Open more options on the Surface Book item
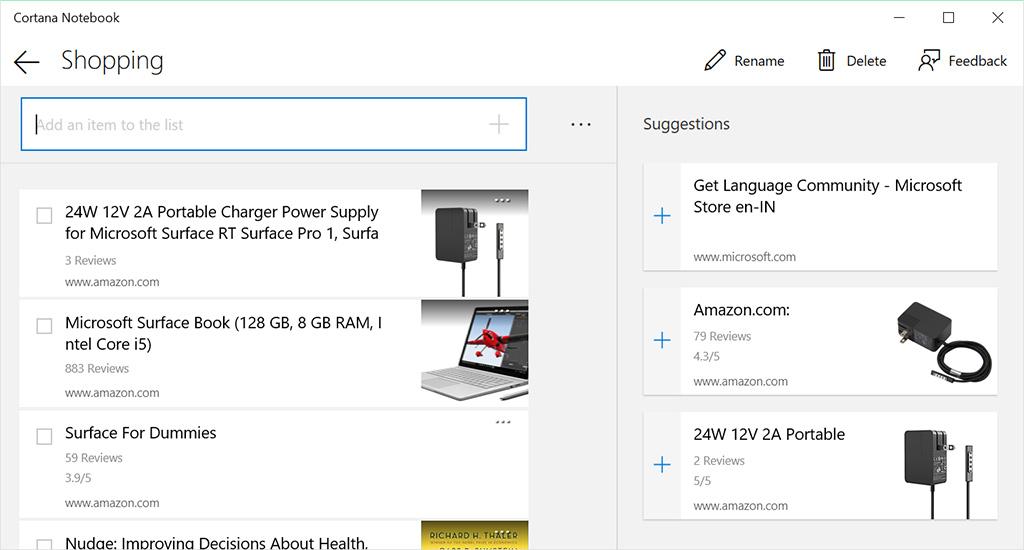Image resolution: width=1024 pixels, height=550 pixels. [502, 311]
